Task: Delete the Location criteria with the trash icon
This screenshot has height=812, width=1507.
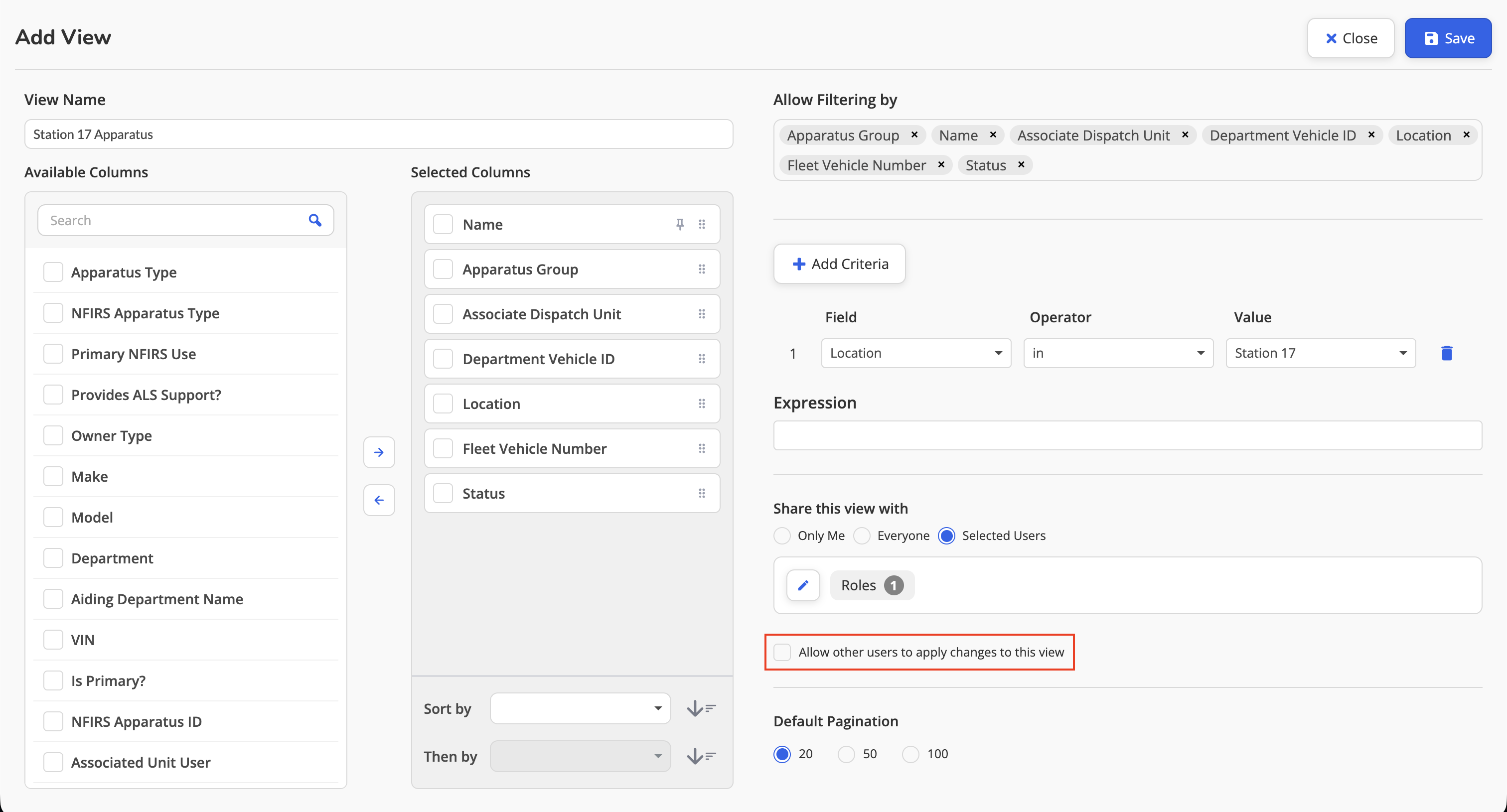Action: point(1447,353)
